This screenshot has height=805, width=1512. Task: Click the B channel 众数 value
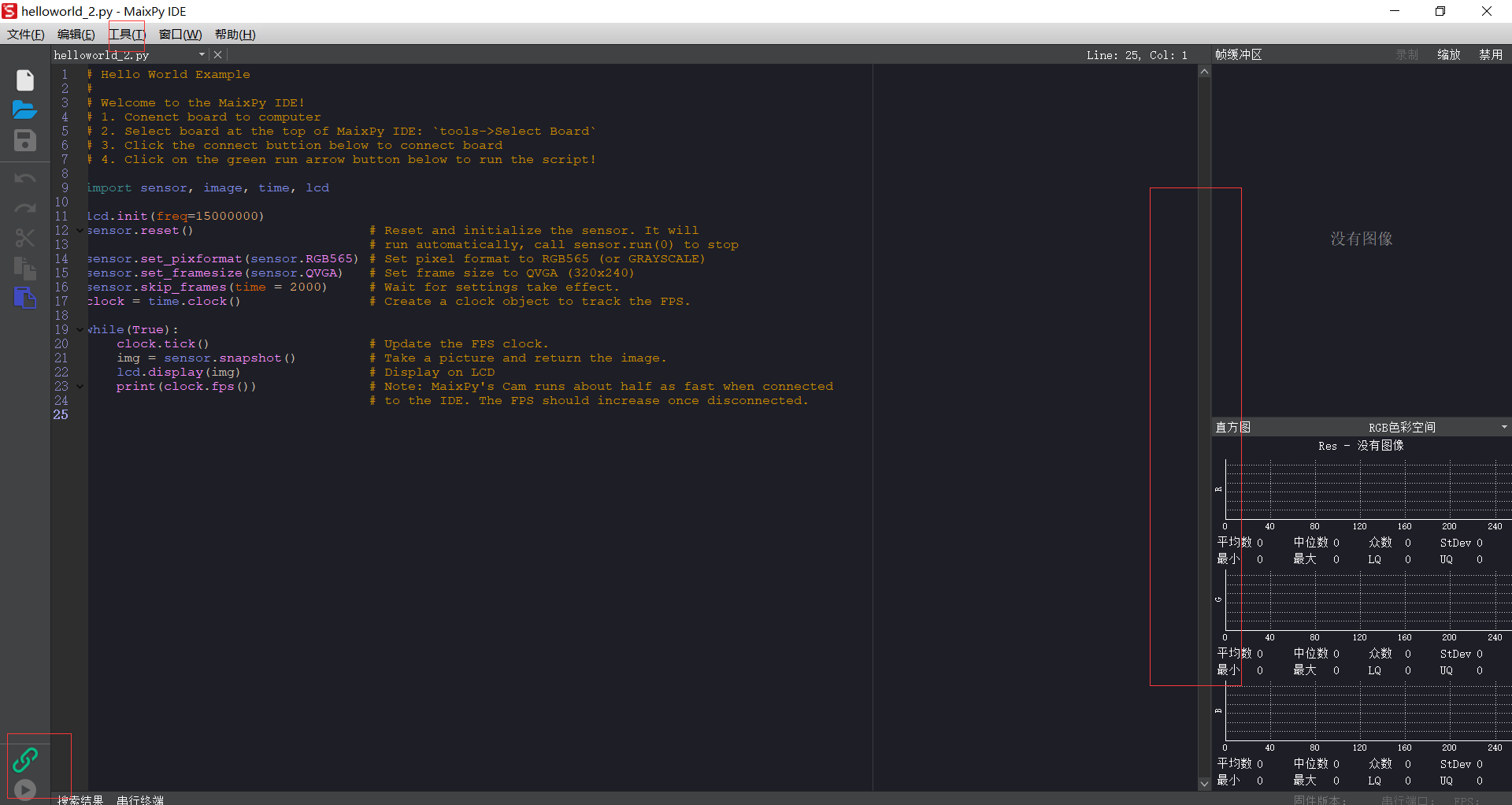click(x=1408, y=764)
